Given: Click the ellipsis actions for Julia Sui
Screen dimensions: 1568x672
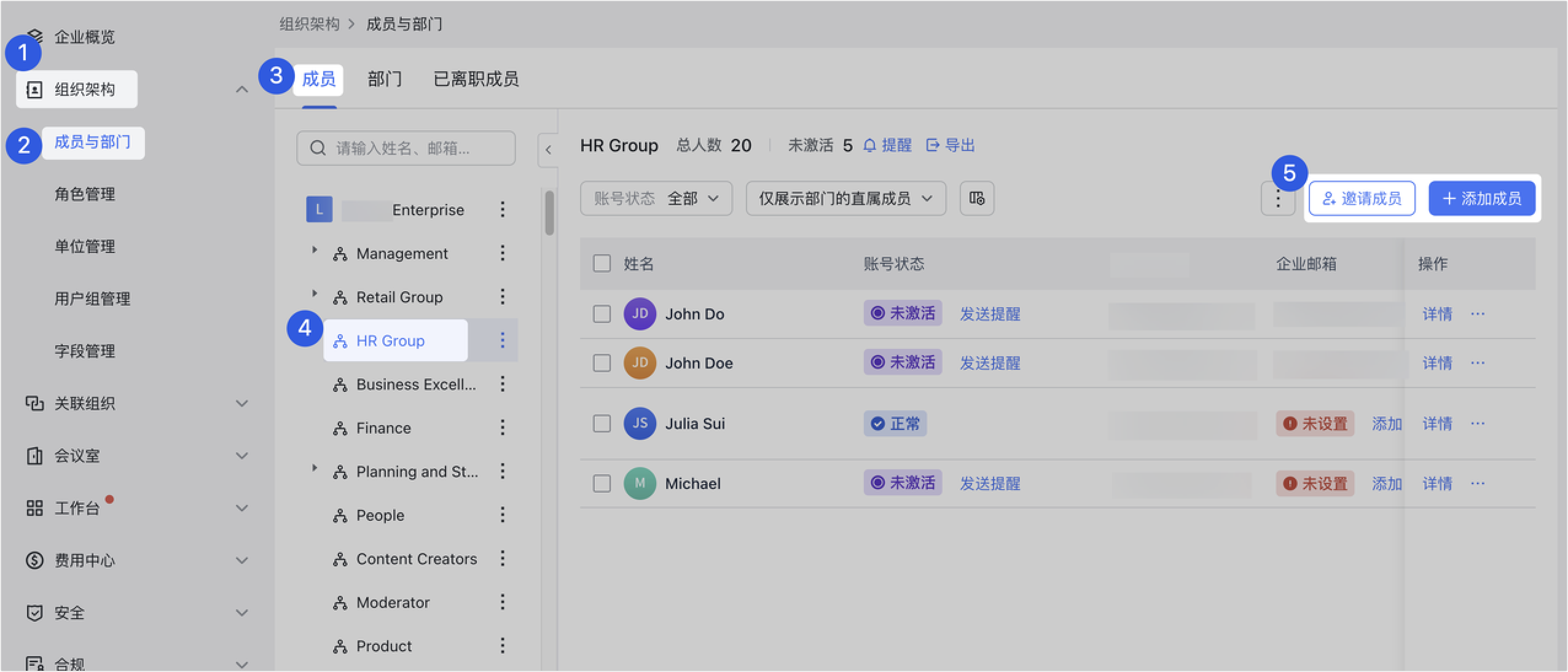Looking at the screenshot, I should pos(1478,423).
